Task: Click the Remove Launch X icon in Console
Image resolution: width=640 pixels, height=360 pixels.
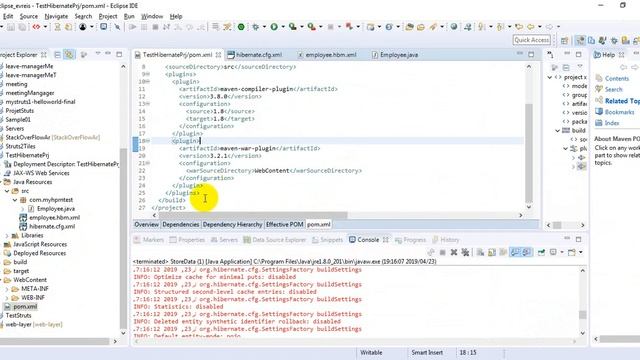Action: pyautogui.click(x=453, y=252)
